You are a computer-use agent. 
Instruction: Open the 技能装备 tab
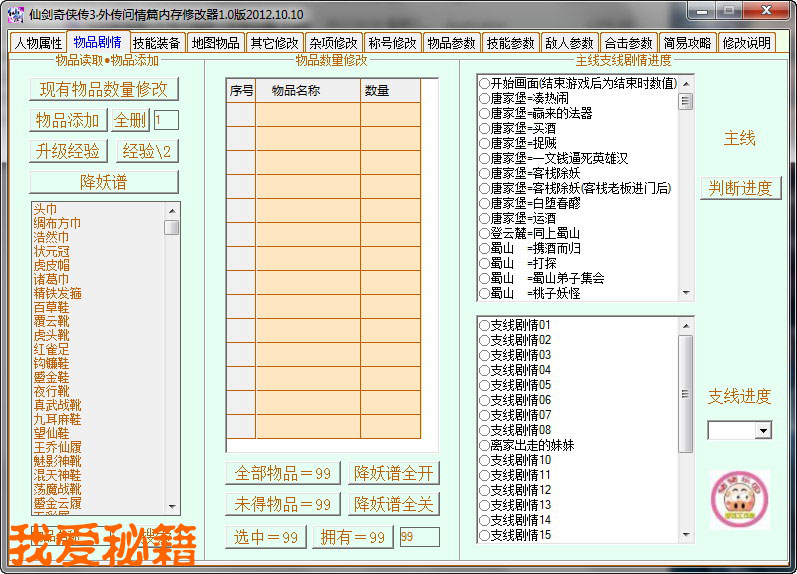(x=157, y=43)
